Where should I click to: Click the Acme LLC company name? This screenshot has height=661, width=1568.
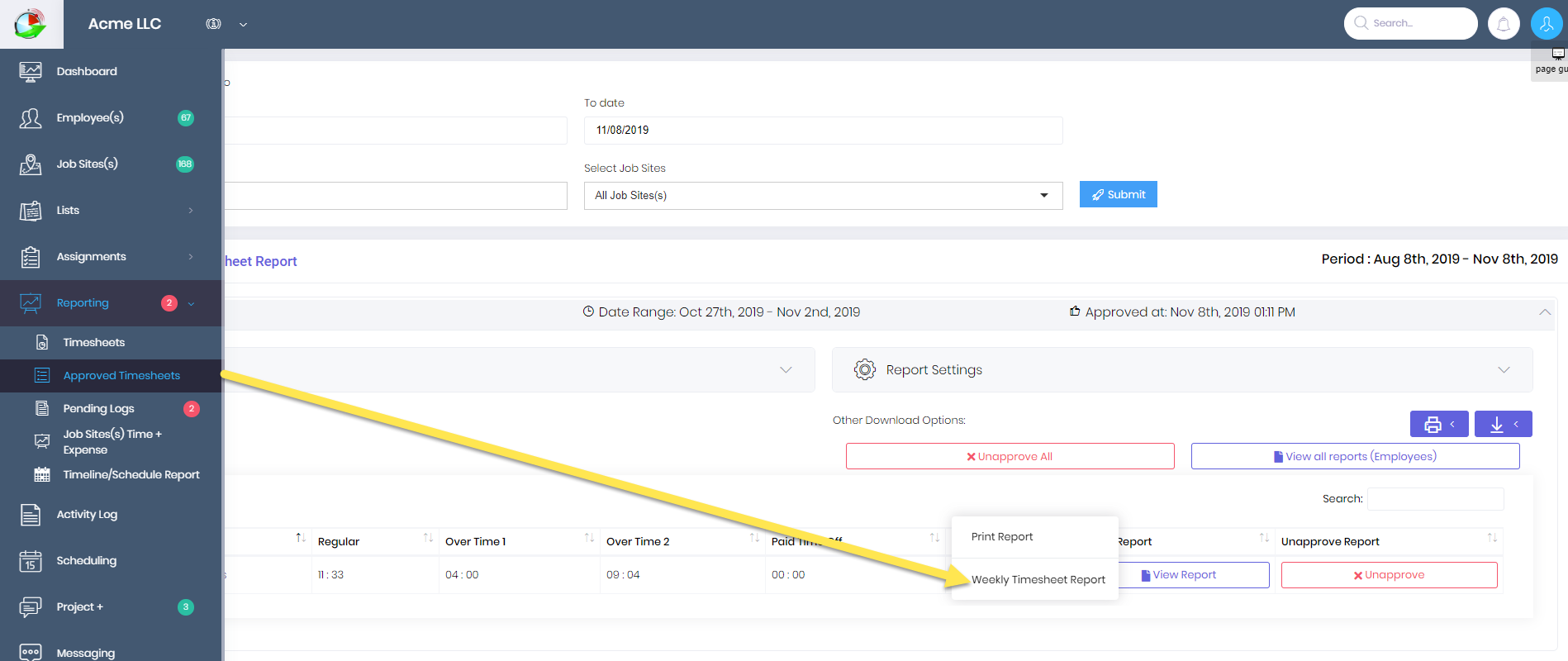coord(125,24)
